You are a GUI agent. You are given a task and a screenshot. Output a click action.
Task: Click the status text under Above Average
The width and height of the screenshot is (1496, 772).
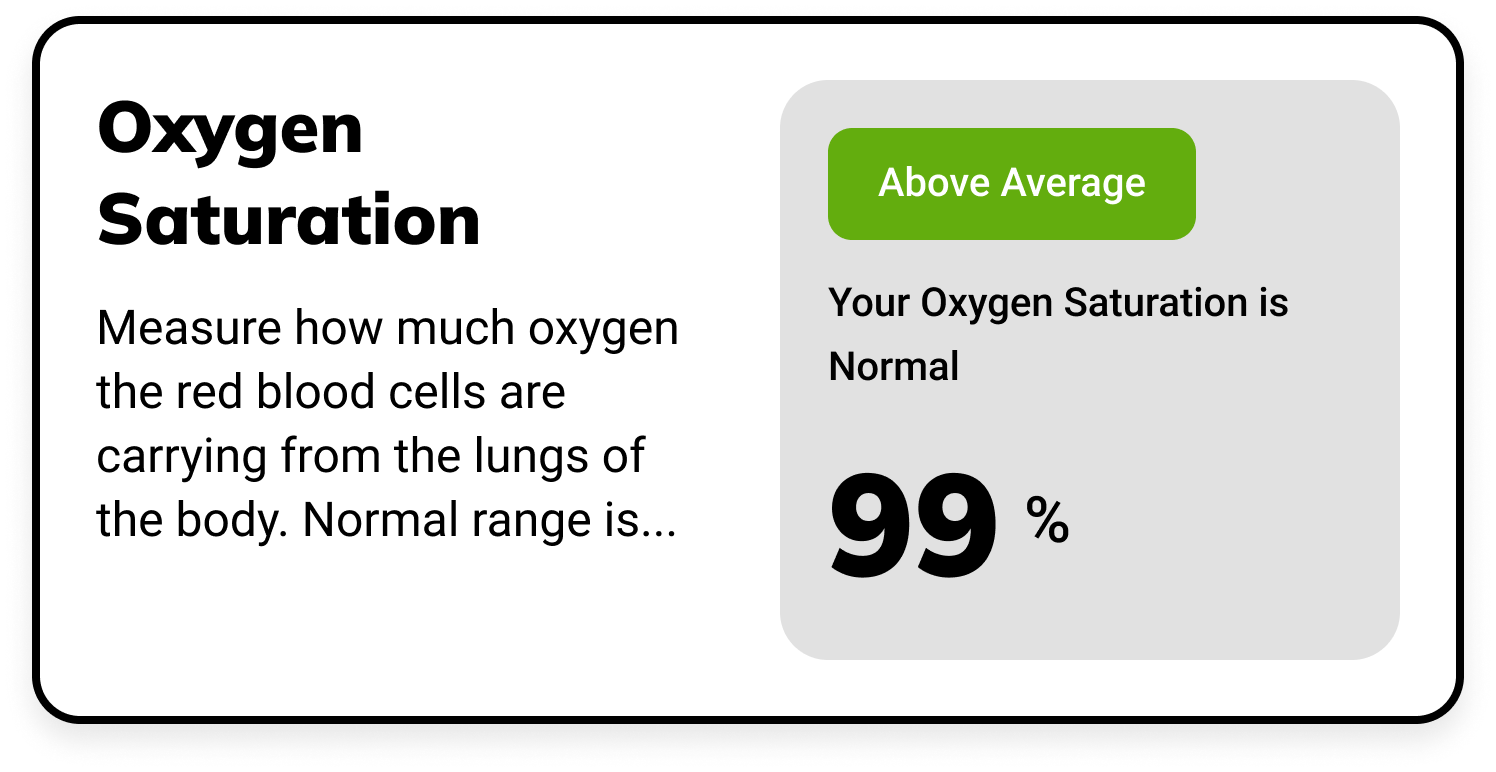(x=1058, y=333)
